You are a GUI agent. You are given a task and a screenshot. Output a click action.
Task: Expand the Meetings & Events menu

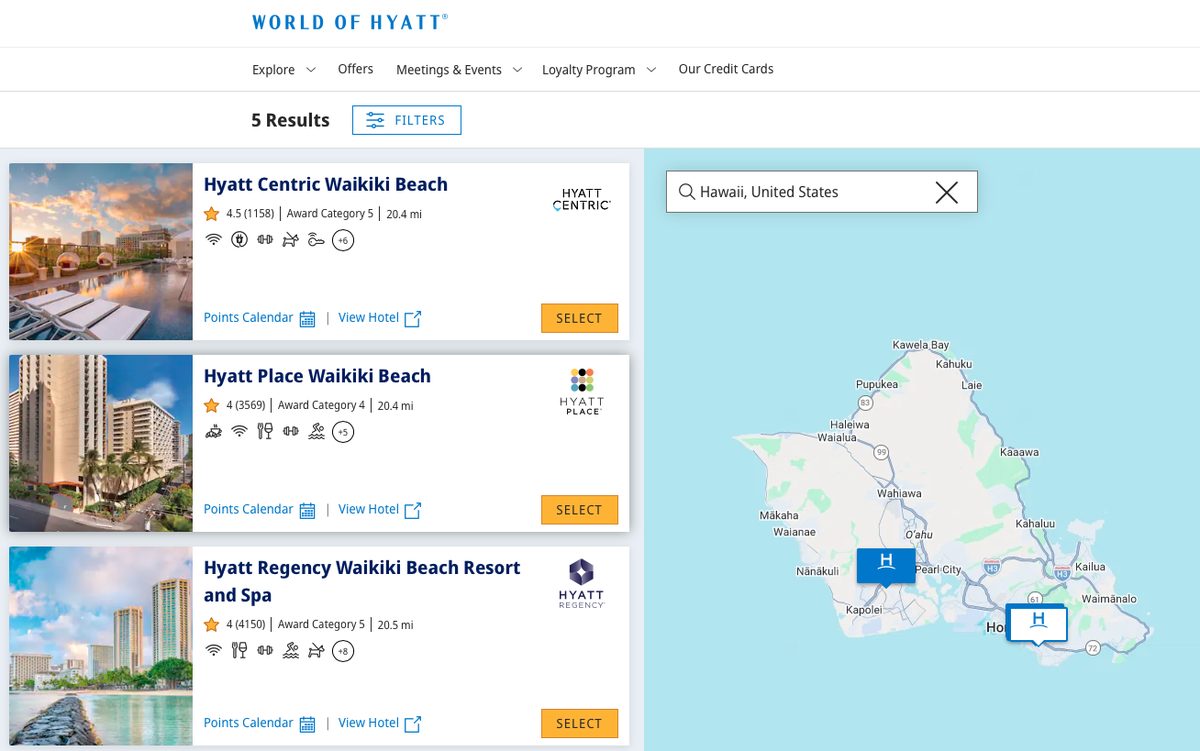click(x=459, y=70)
